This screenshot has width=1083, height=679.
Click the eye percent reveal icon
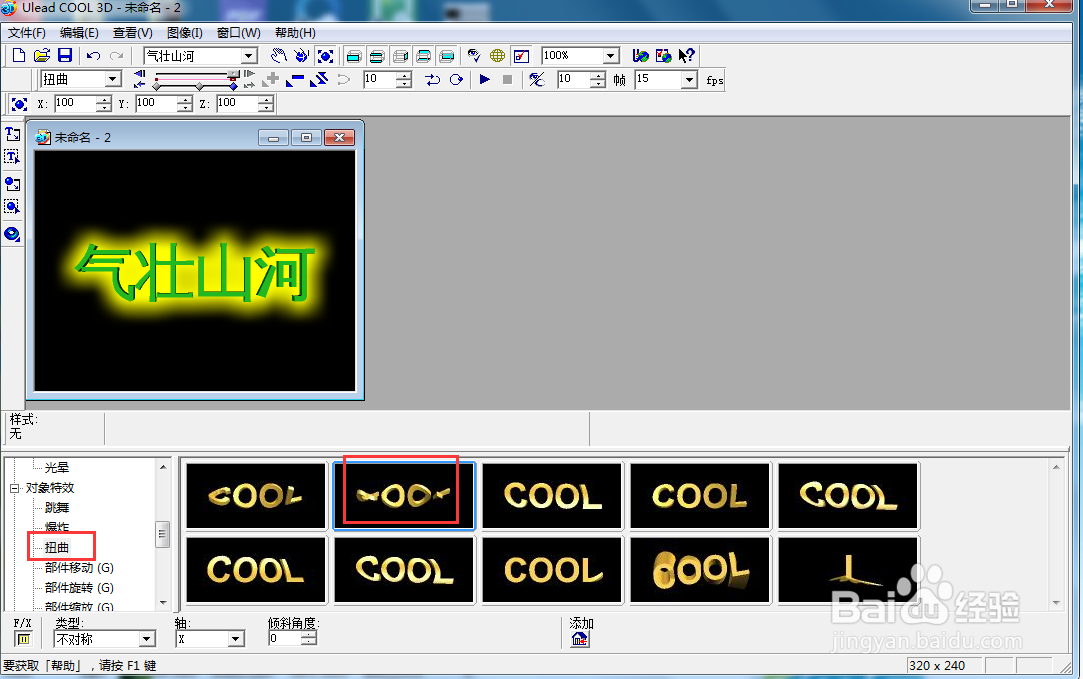click(x=537, y=79)
